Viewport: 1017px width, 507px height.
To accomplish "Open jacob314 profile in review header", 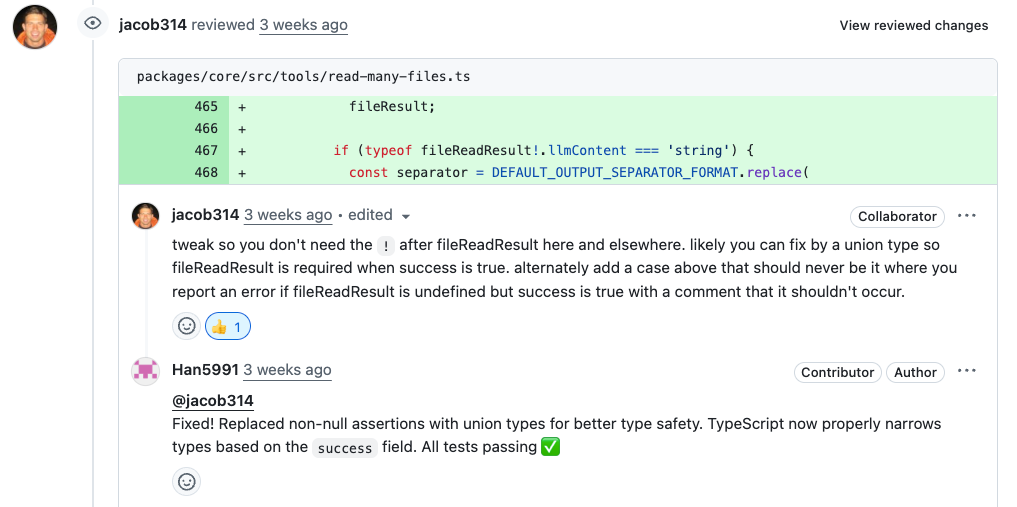I will point(152,25).
